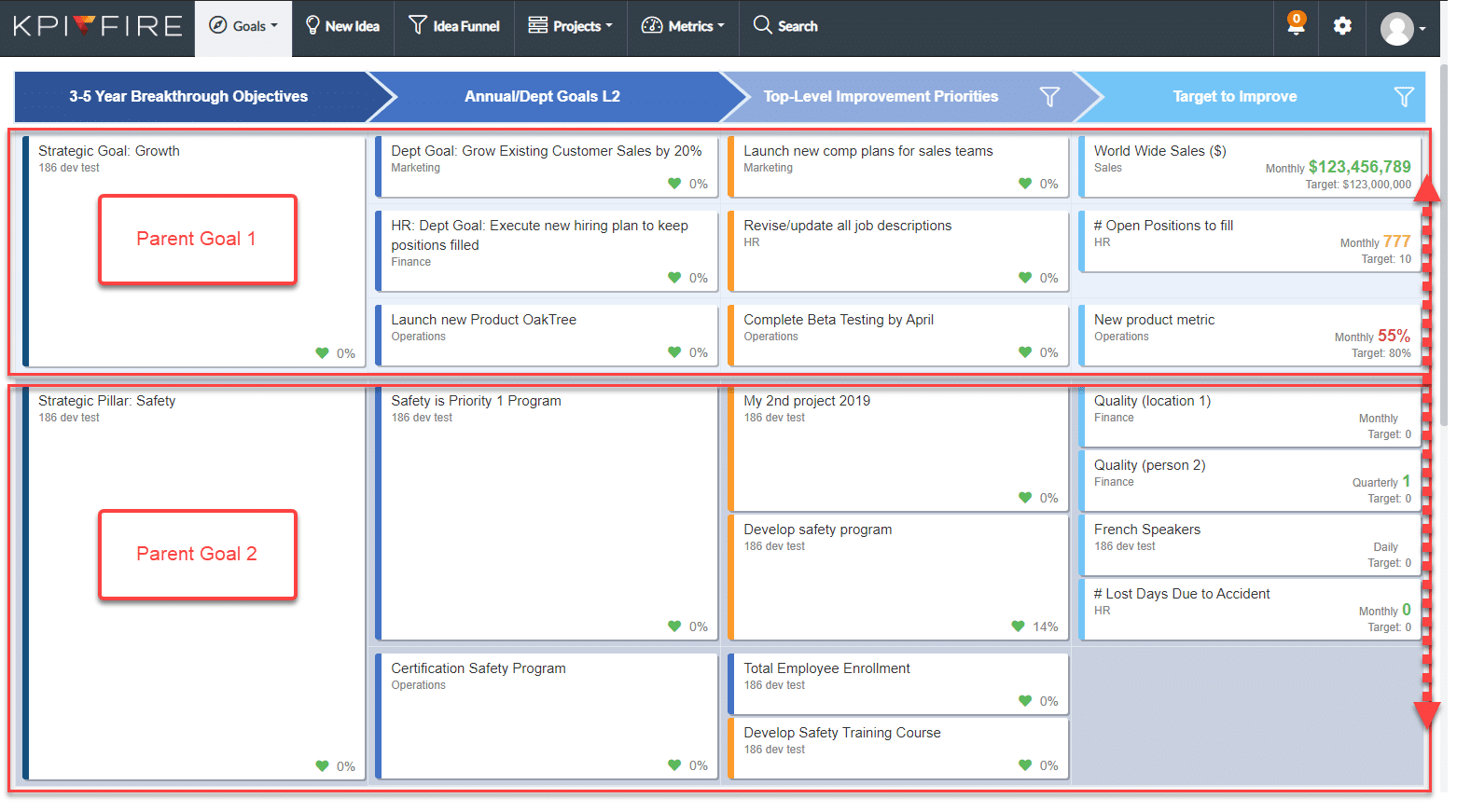
Task: Open # Open Positions to fill metric
Action: coord(1249,241)
